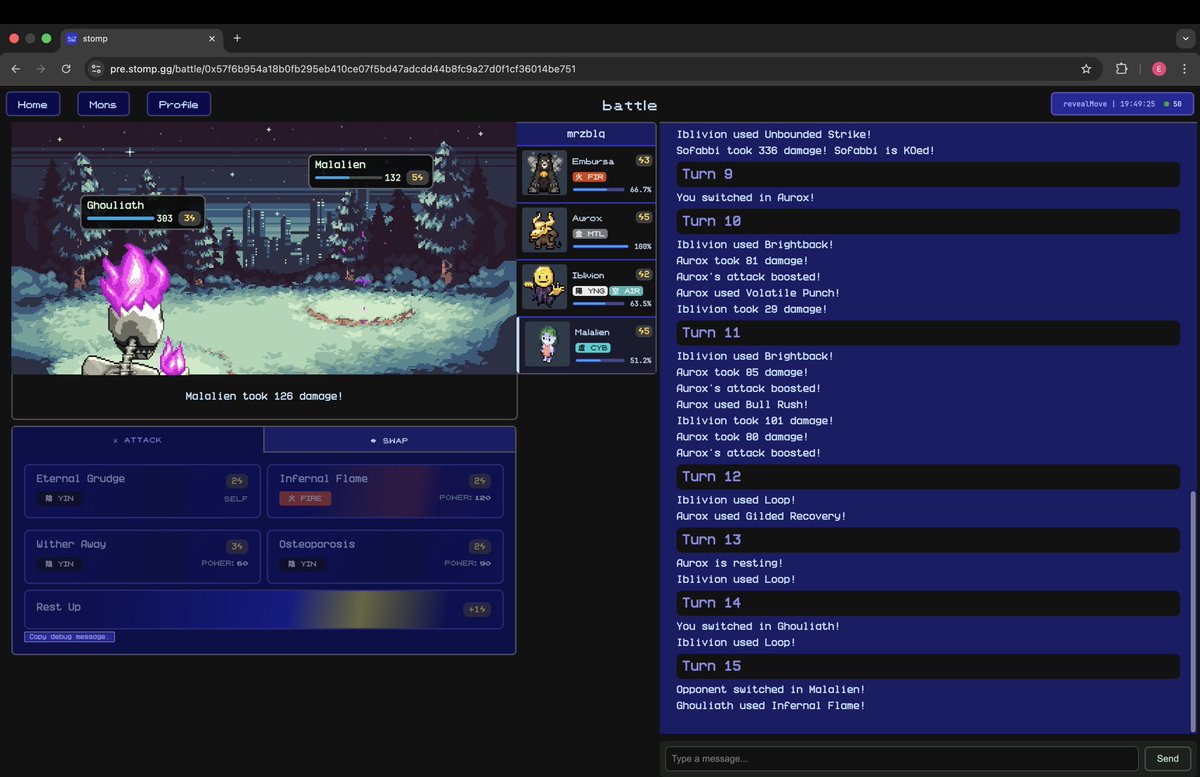Select the Infernal Flame move
The image size is (1200, 777).
(x=385, y=490)
